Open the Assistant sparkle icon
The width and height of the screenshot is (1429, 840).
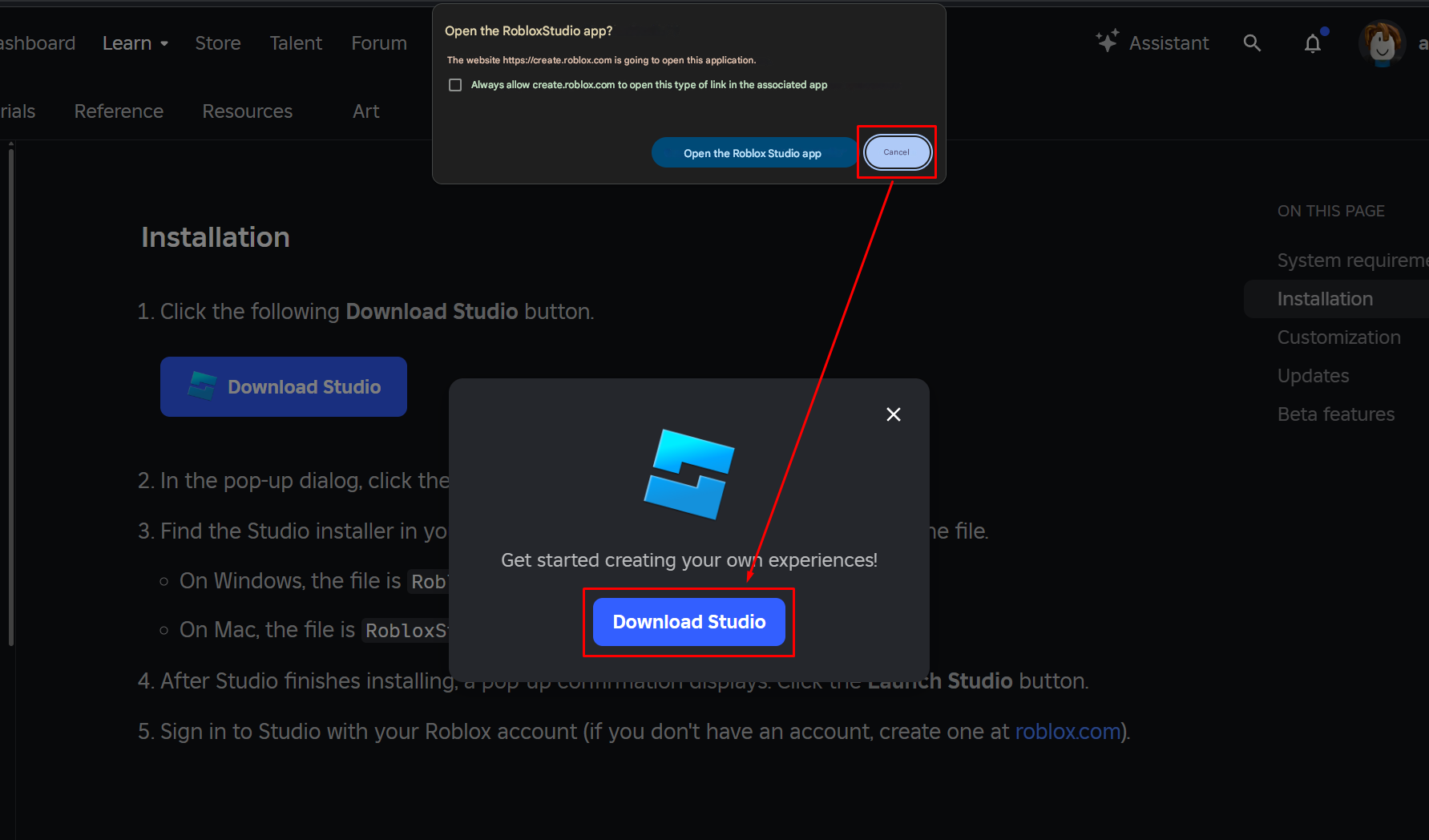[x=1107, y=42]
